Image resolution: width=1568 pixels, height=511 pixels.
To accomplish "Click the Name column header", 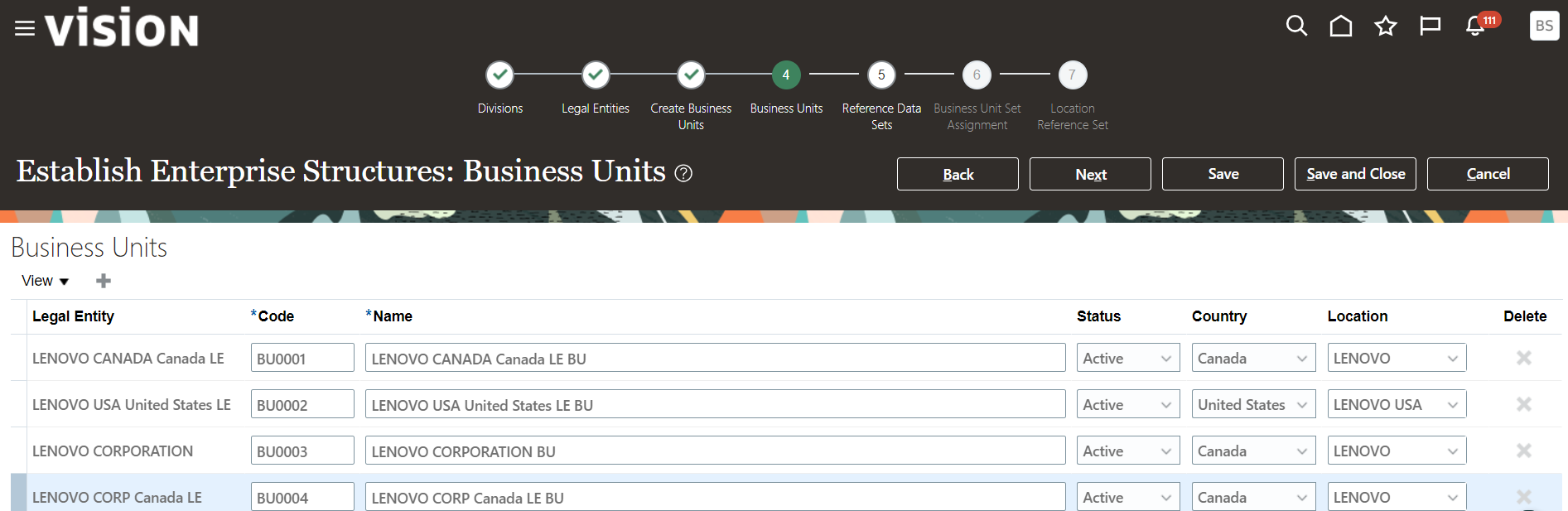I will pyautogui.click(x=393, y=316).
